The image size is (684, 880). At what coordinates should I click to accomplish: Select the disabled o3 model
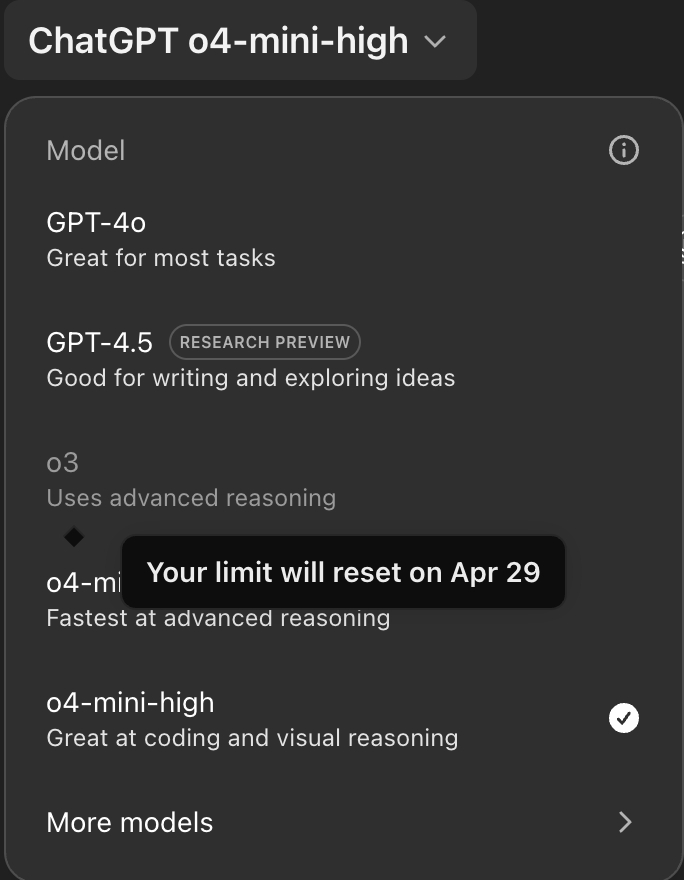[x=63, y=463]
